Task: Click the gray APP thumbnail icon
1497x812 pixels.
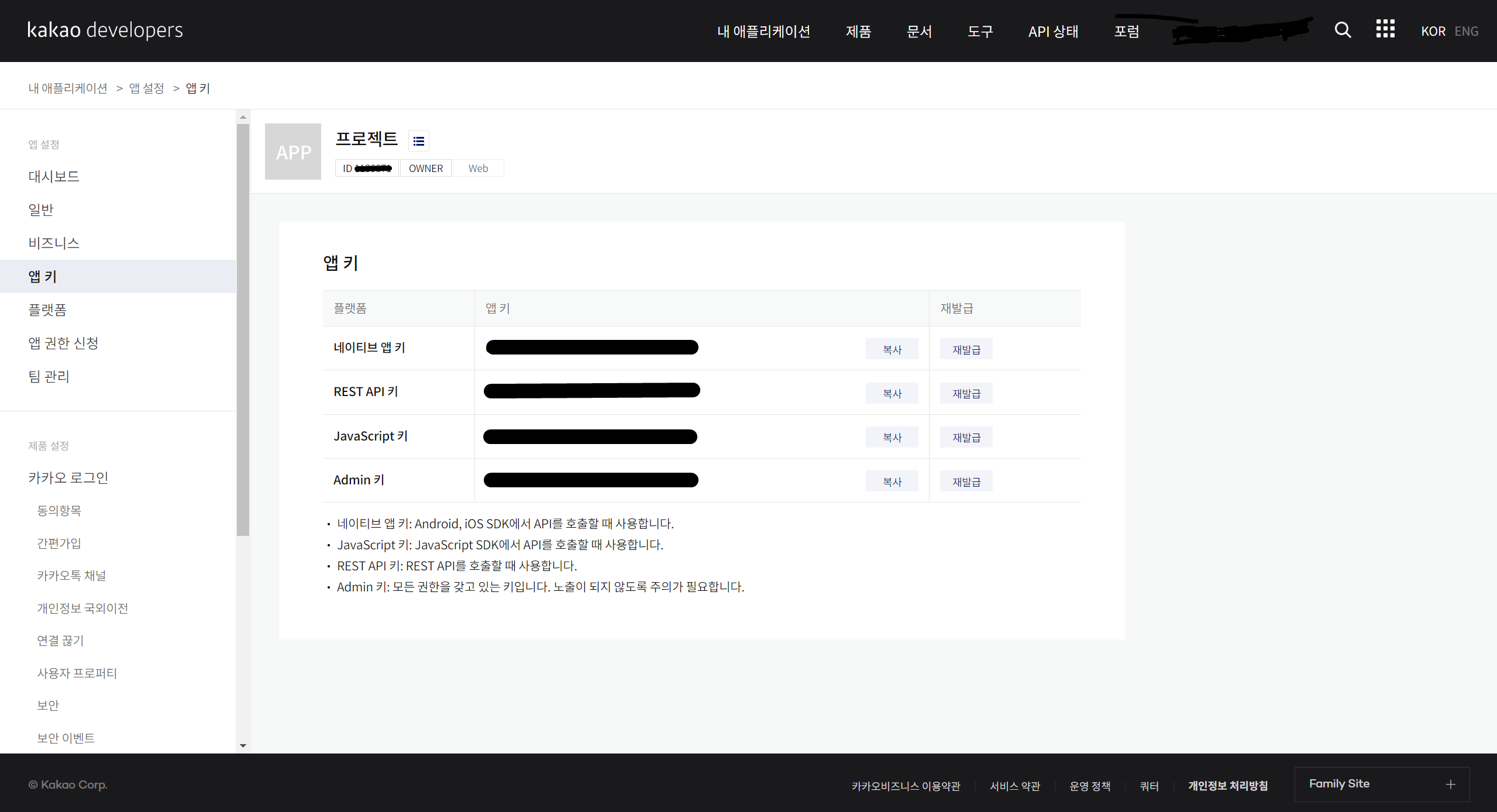Action: coord(293,152)
